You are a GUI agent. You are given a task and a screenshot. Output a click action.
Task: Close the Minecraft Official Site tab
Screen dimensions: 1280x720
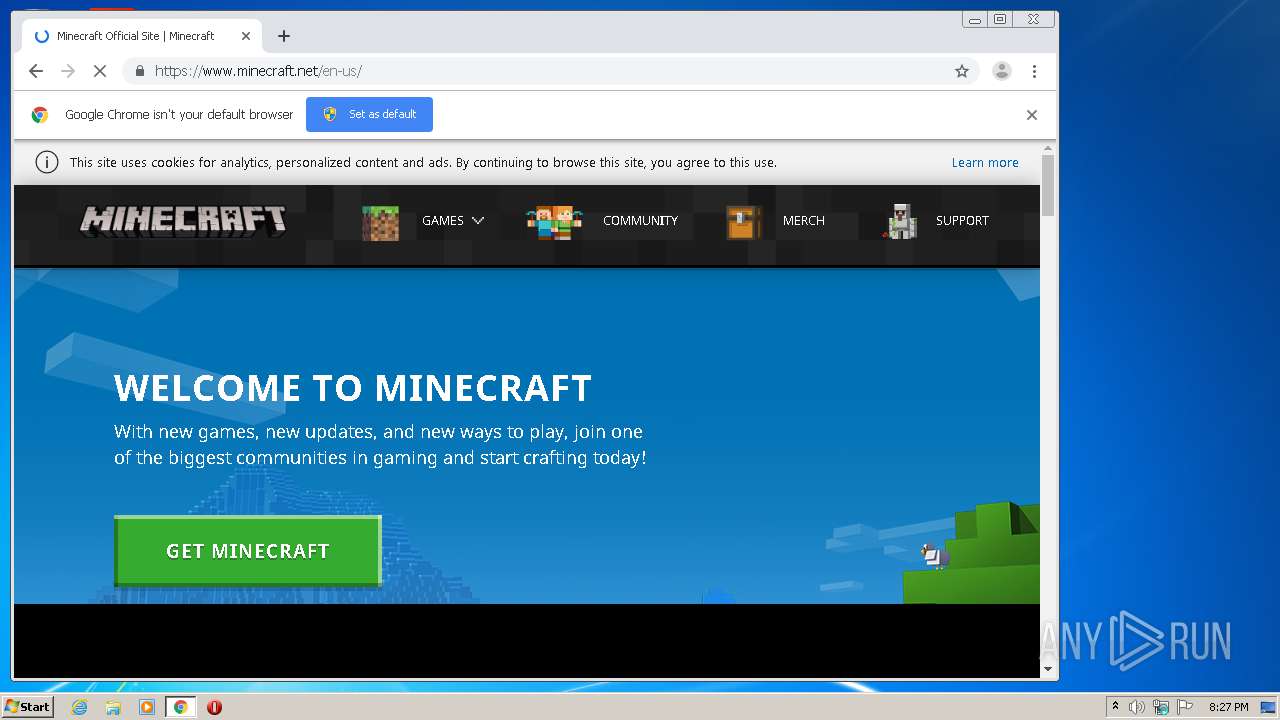click(x=246, y=36)
